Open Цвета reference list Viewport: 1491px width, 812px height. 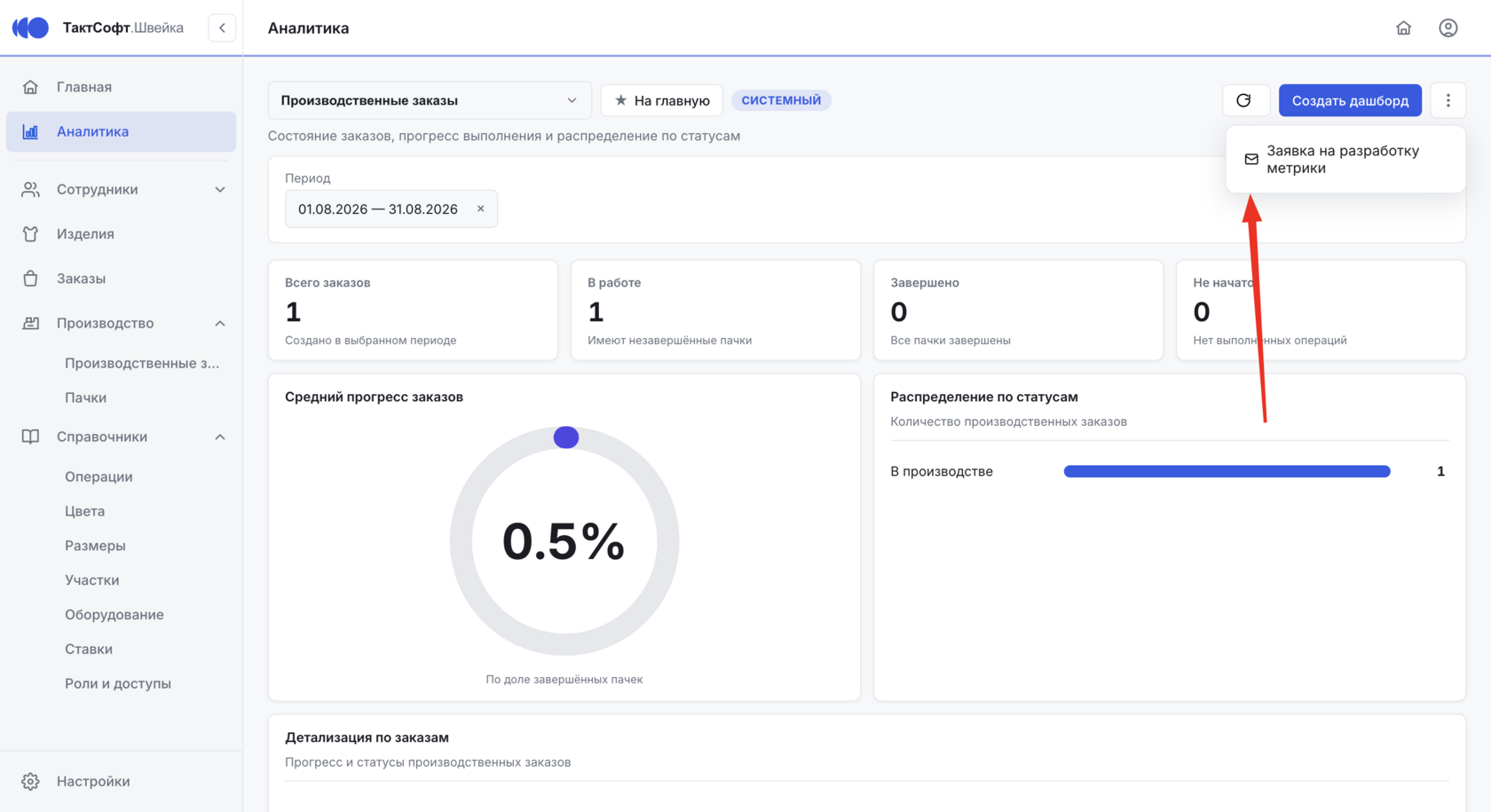pos(84,511)
